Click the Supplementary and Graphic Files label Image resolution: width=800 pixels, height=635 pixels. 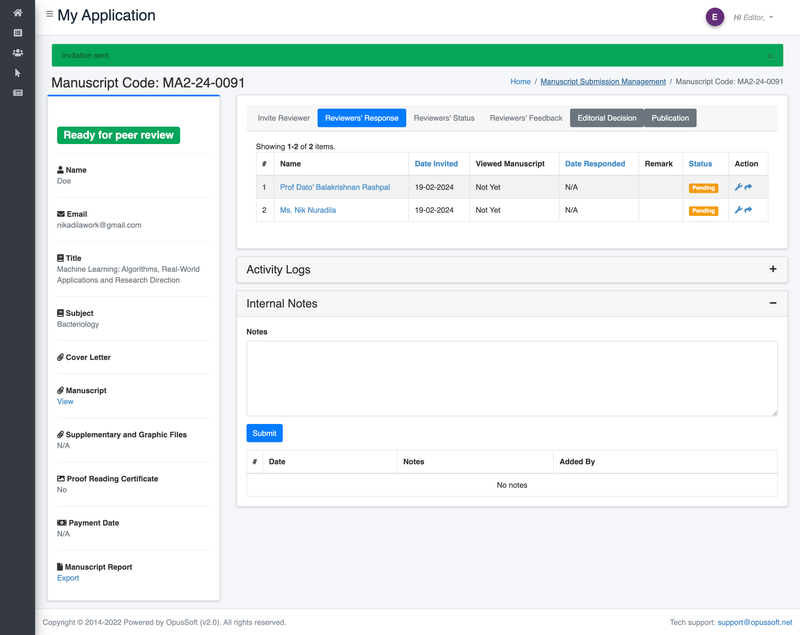[x=126, y=435]
